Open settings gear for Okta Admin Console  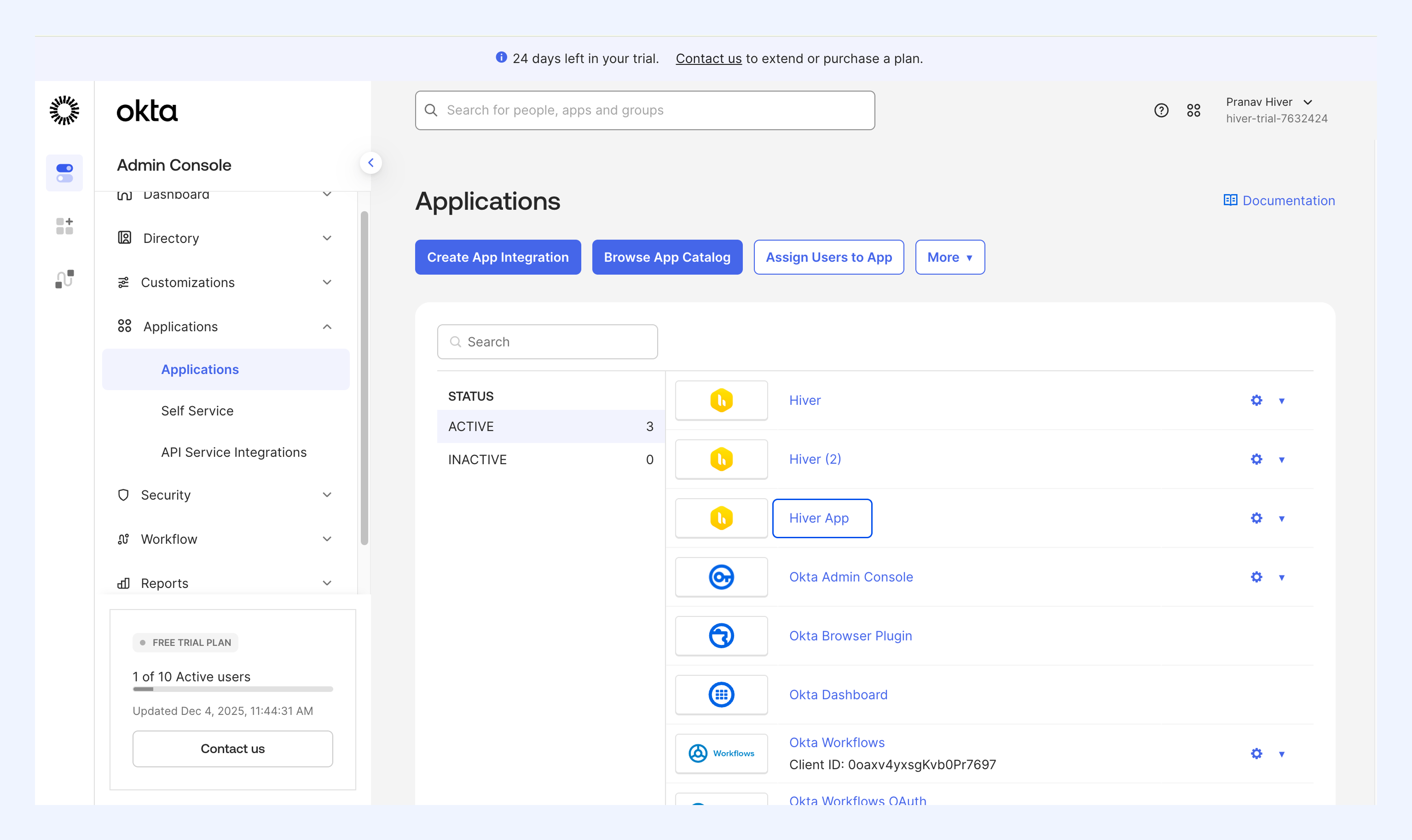(1256, 577)
